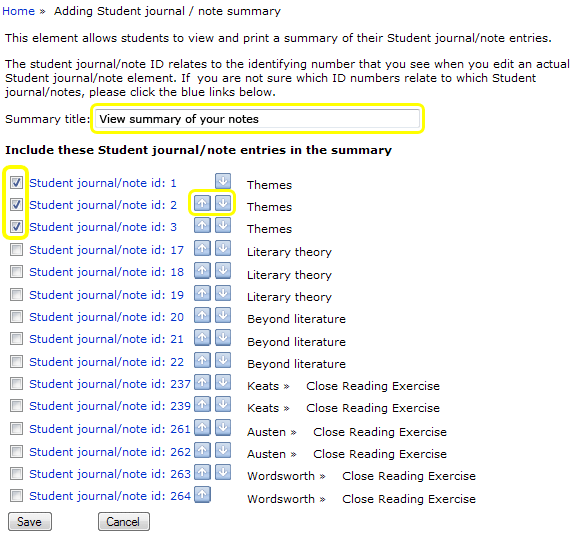Open Student journal/note id: 21 link
Viewport: 575px width, 538px height.
point(106,339)
